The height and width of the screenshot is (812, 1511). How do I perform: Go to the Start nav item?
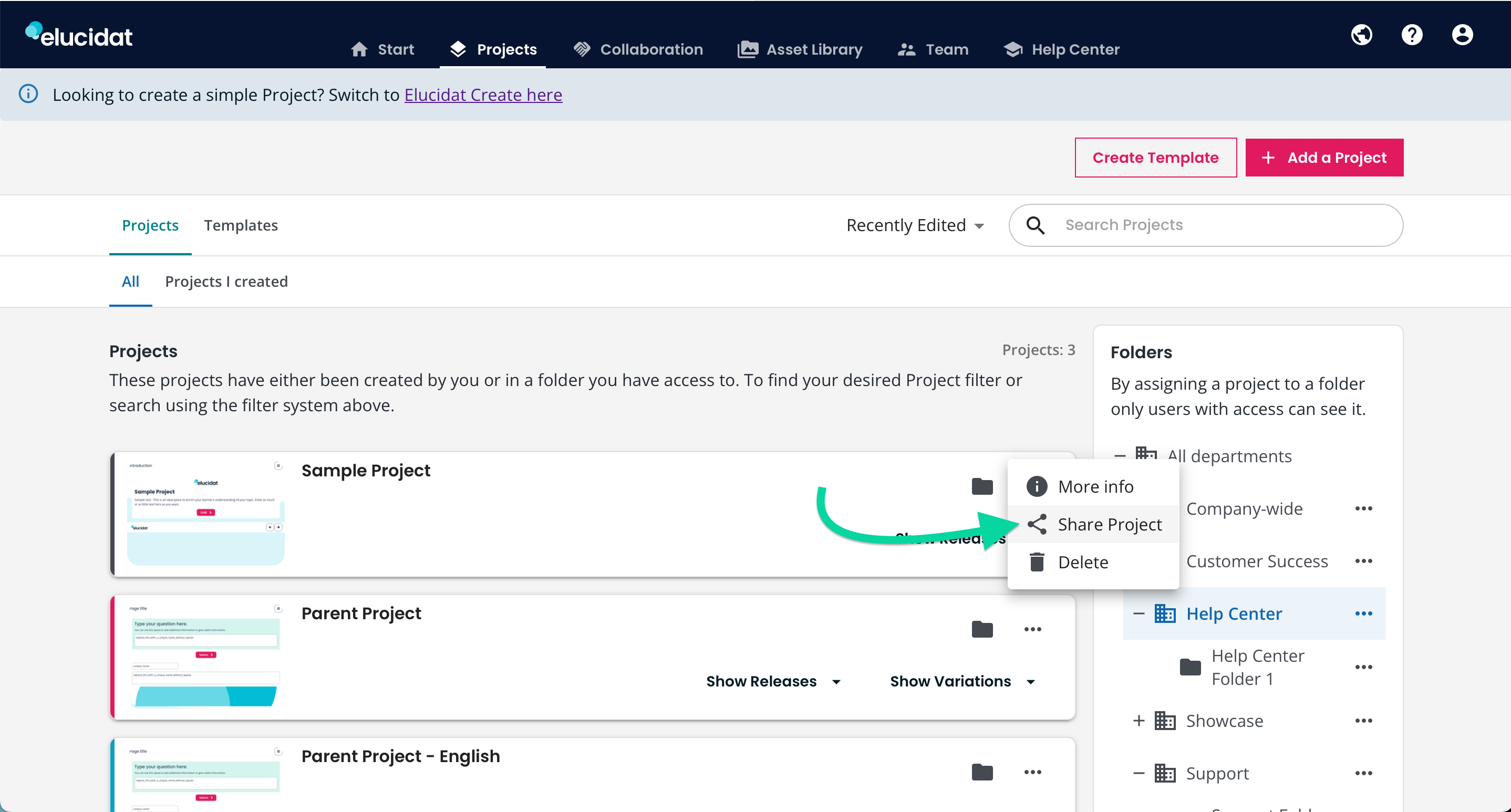382,49
